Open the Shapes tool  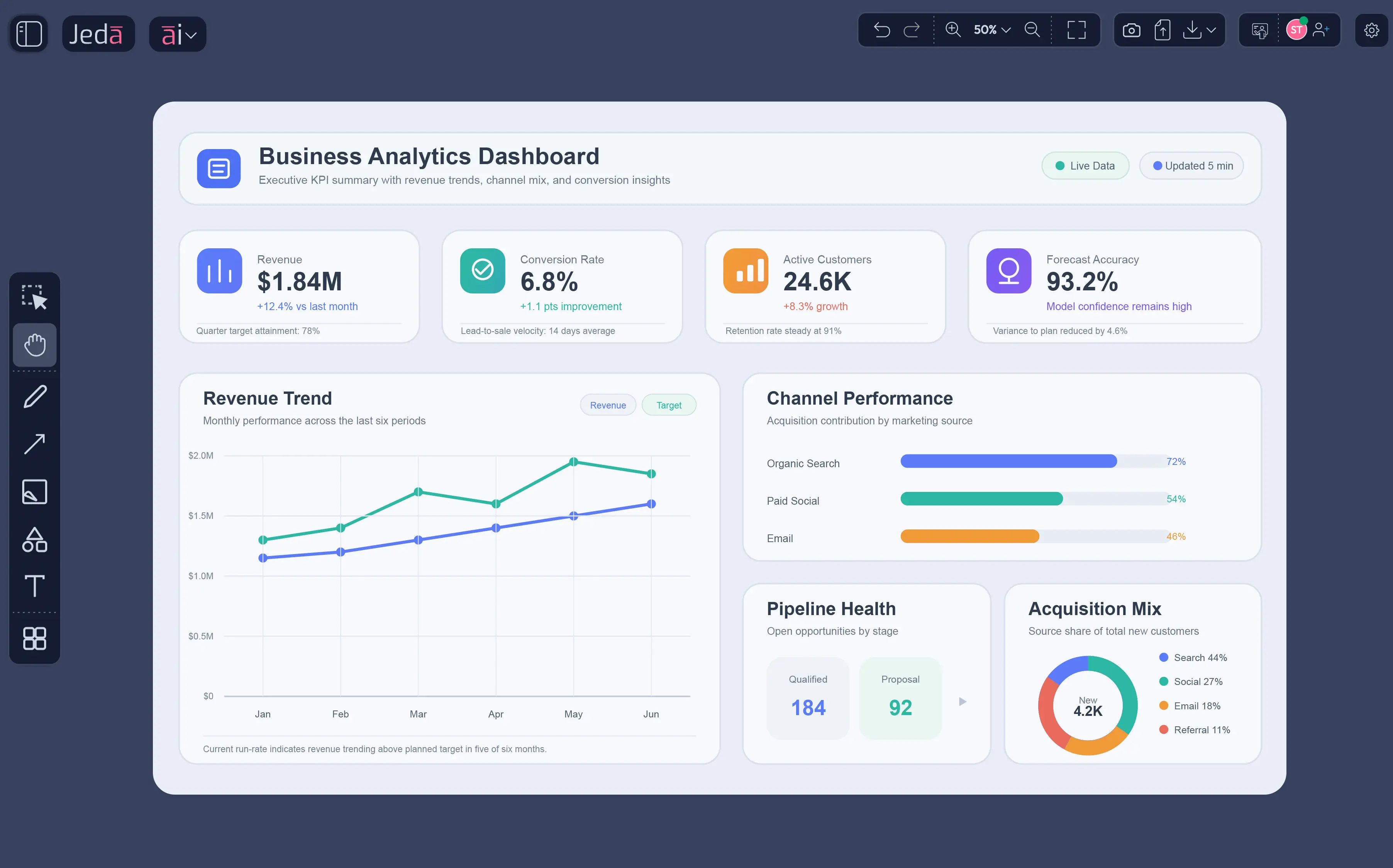point(34,540)
